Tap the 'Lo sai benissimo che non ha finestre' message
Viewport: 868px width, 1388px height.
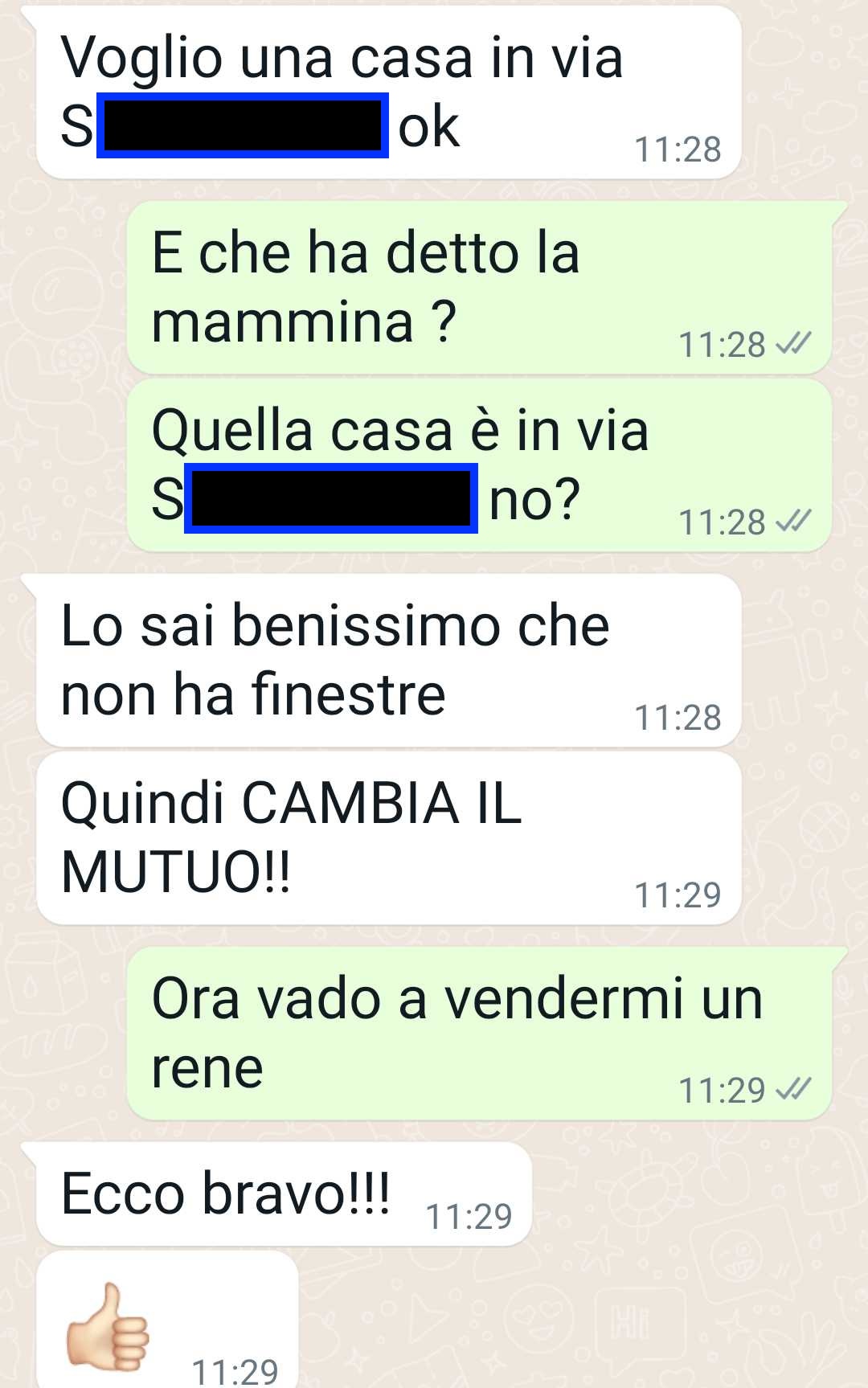tap(388, 661)
